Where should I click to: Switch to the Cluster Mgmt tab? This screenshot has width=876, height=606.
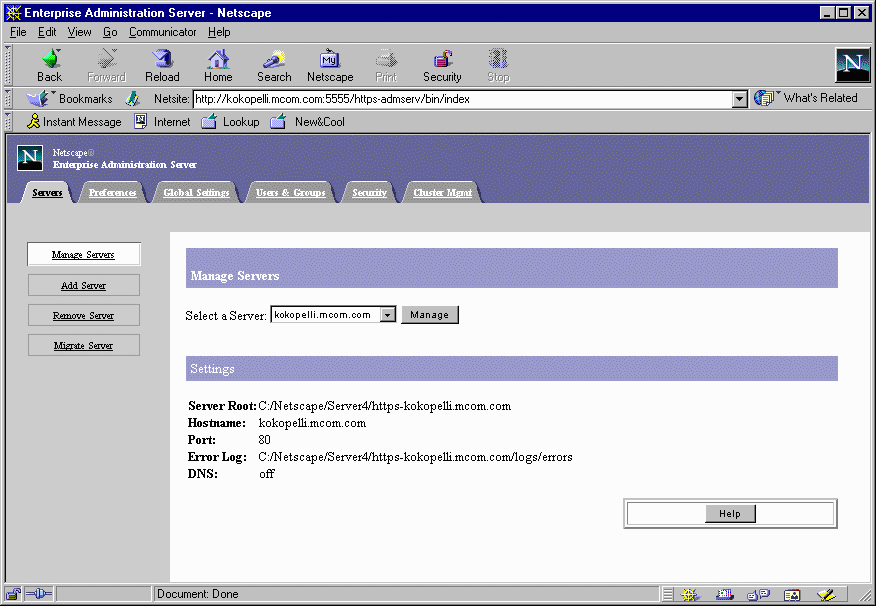tap(442, 193)
